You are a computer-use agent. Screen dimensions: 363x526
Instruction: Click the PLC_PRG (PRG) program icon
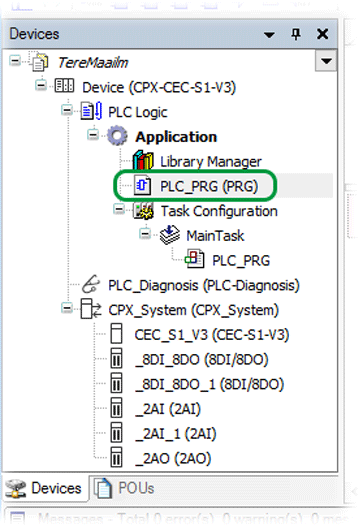[143, 185]
